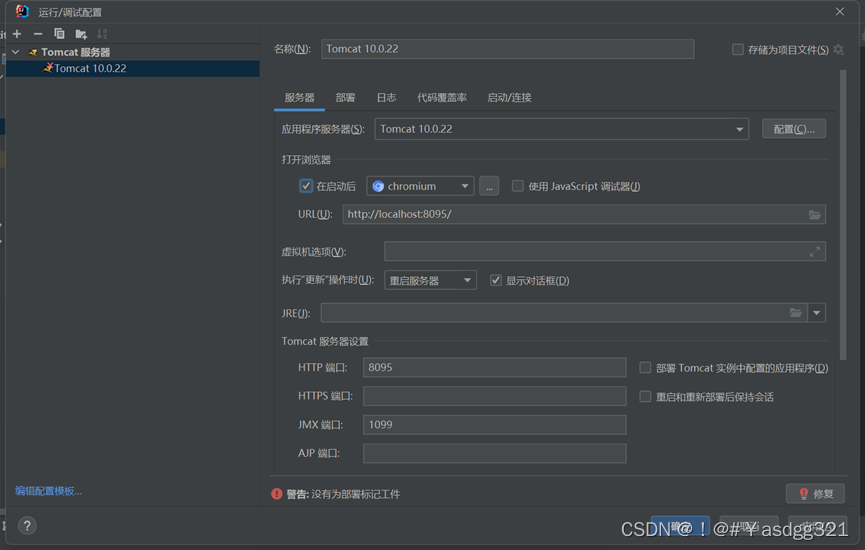Enable 存储为项目文件 checkbox
Image resolution: width=865 pixels, height=550 pixels.
[738, 50]
